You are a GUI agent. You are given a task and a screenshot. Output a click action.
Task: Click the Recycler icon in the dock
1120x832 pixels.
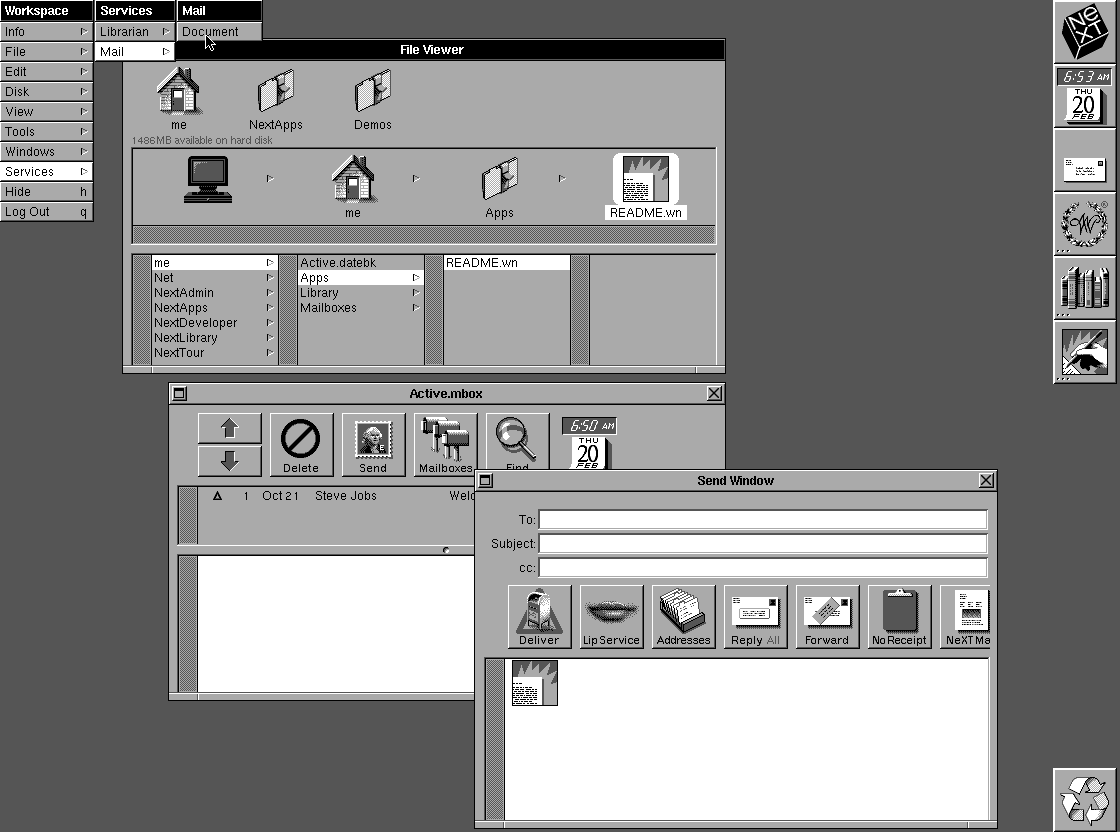(1084, 800)
